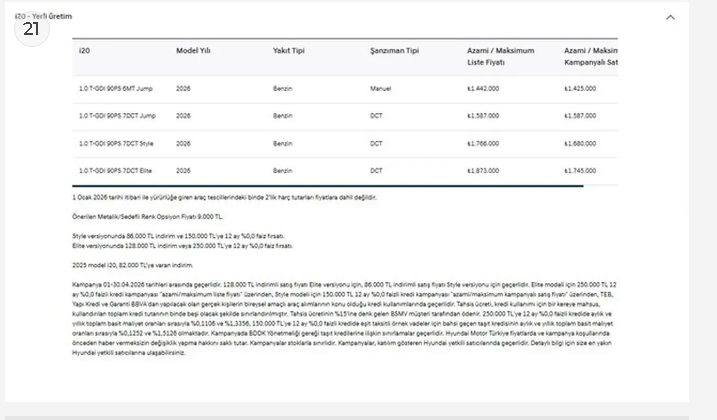Click the Şanzıman Tipi column header
The width and height of the screenshot is (717, 420).
[x=394, y=51]
